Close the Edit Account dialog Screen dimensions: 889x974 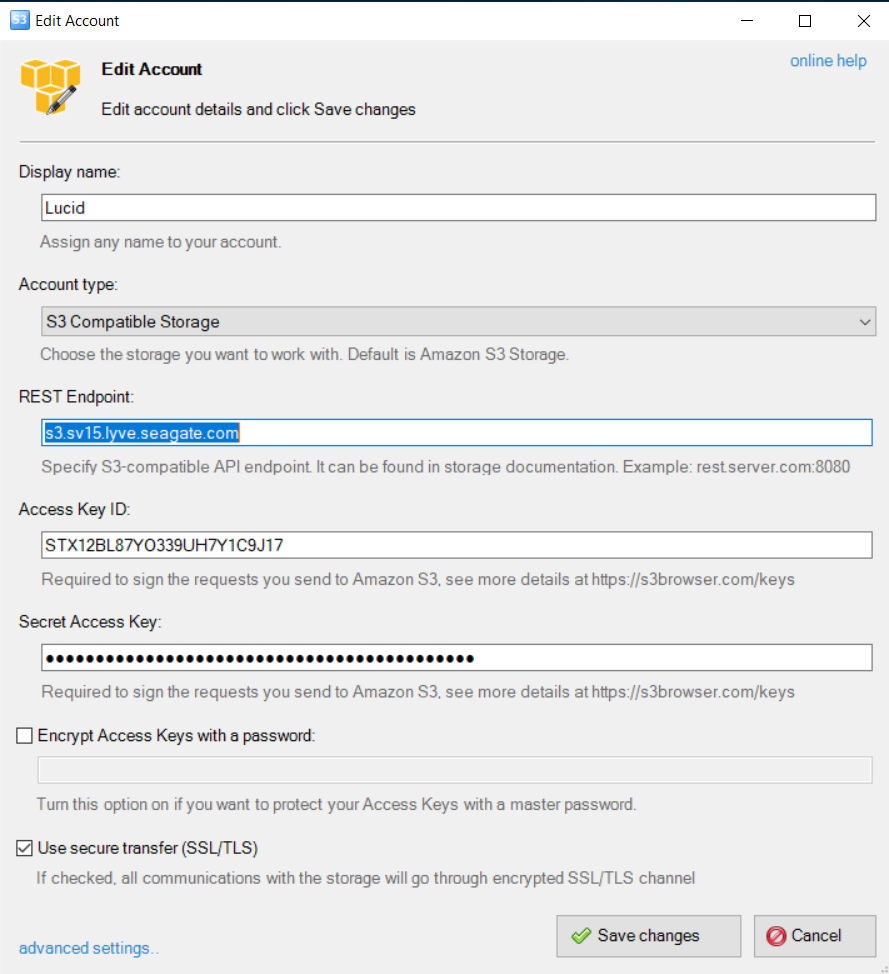point(863,20)
